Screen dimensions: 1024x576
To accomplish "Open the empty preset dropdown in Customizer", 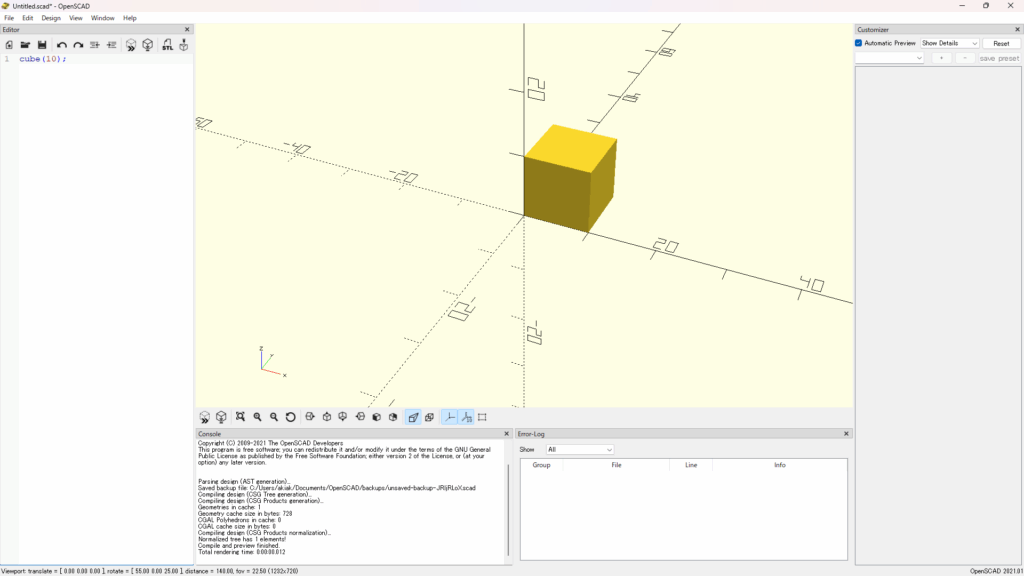I will tap(890, 58).
